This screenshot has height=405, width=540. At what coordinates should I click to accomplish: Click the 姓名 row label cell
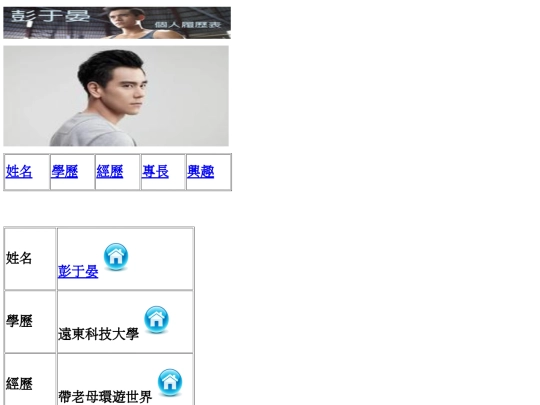click(30, 259)
